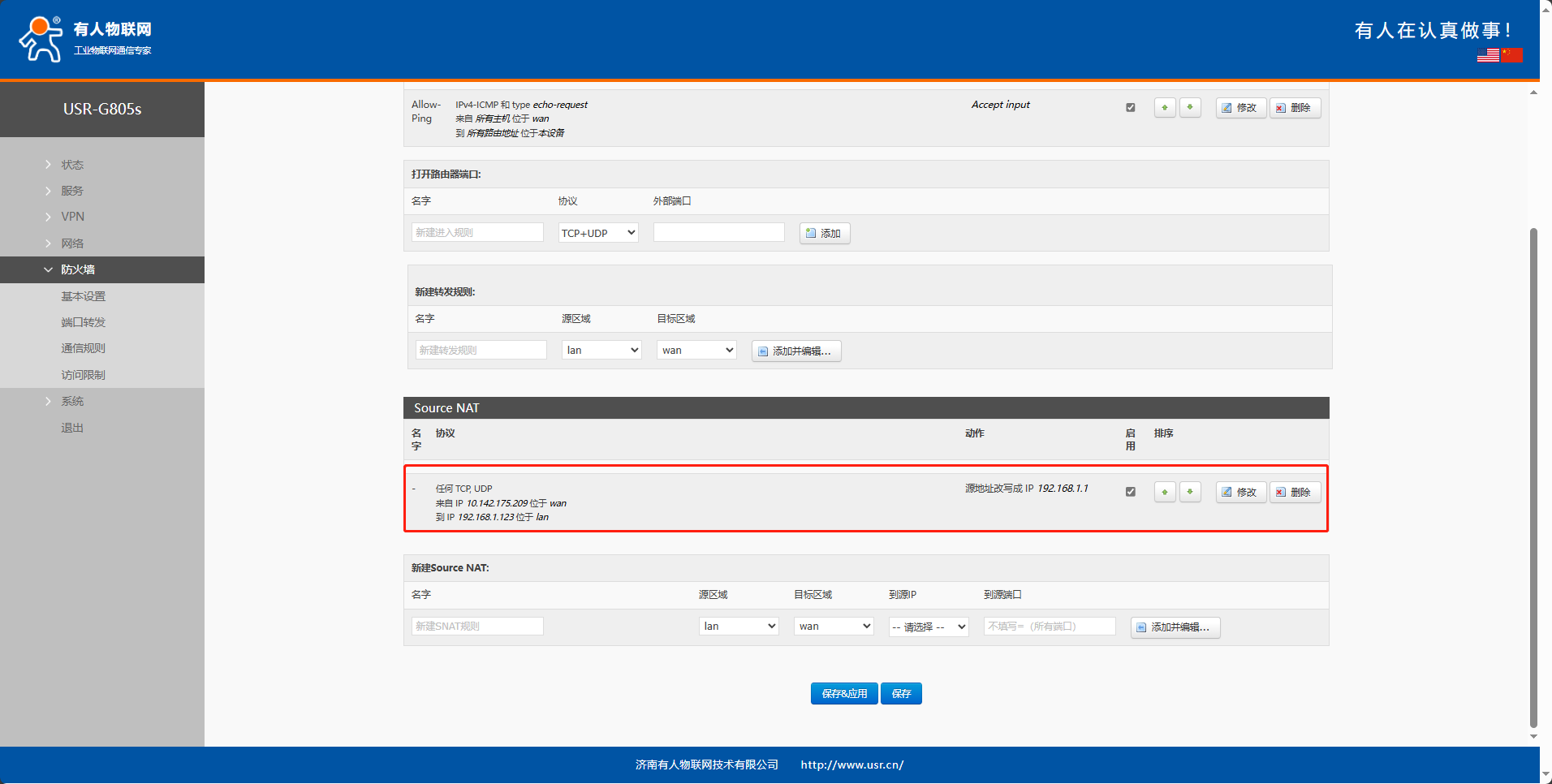1552x784 pixels.
Task: Open the 到源IP 请选择 dropdown
Action: (929, 627)
